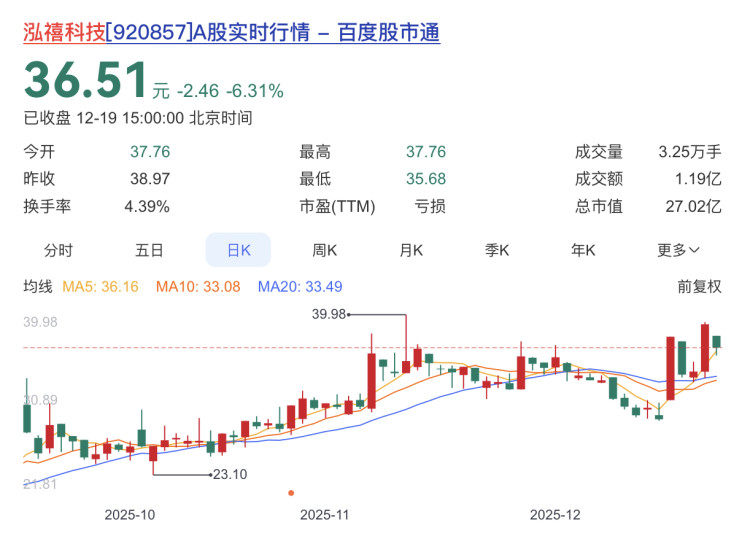The height and width of the screenshot is (533, 750).
Task: Click the current price 36.51
Action: point(85,81)
